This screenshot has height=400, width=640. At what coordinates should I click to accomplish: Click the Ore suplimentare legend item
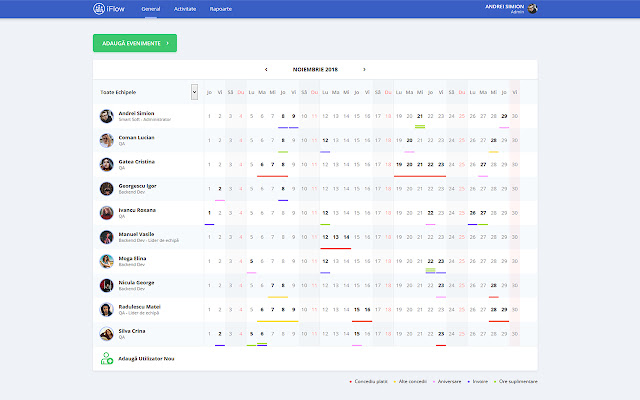click(518, 382)
